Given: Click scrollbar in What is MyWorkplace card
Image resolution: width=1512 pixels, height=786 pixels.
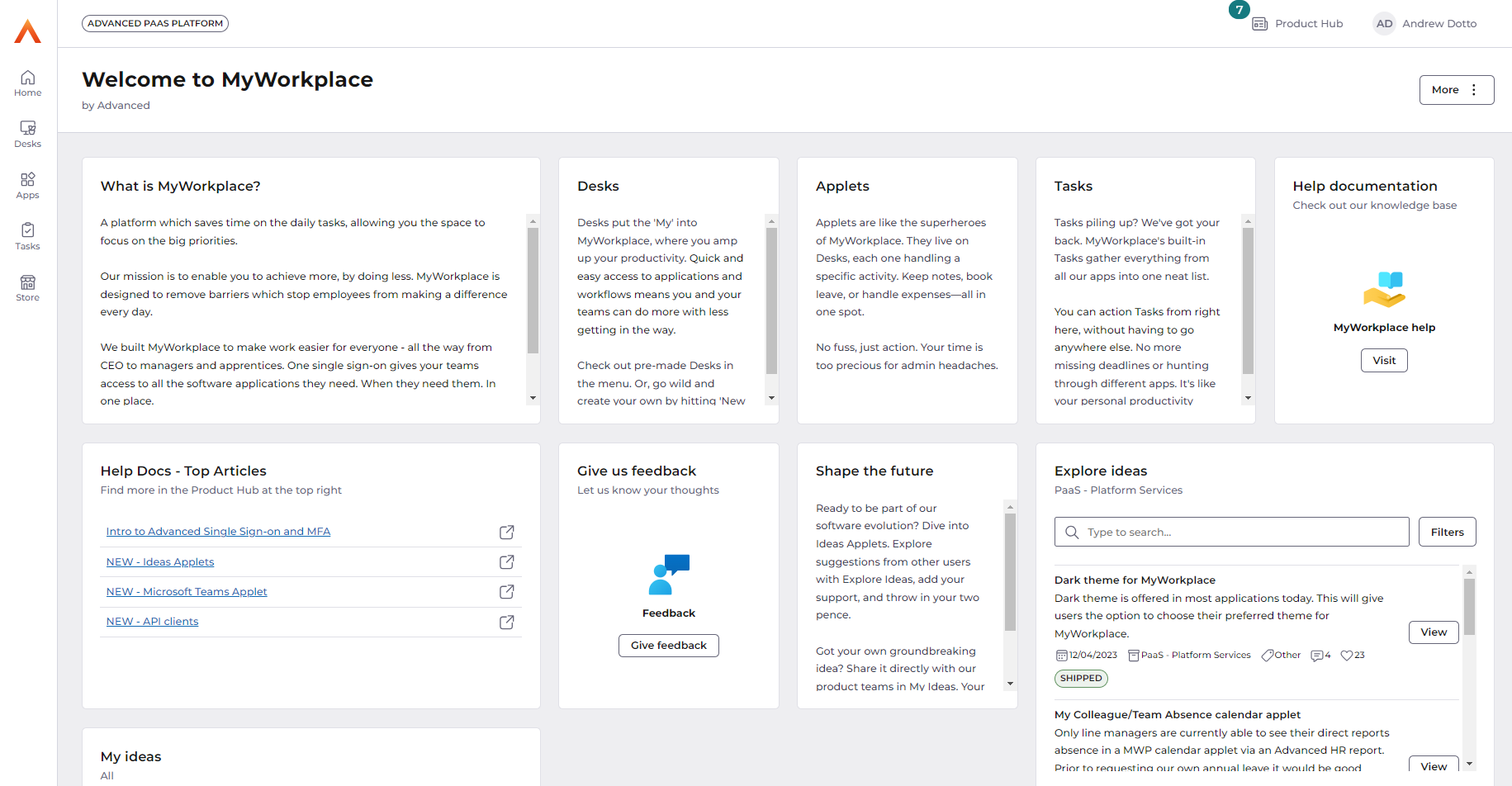Looking at the screenshot, I should tap(533, 291).
